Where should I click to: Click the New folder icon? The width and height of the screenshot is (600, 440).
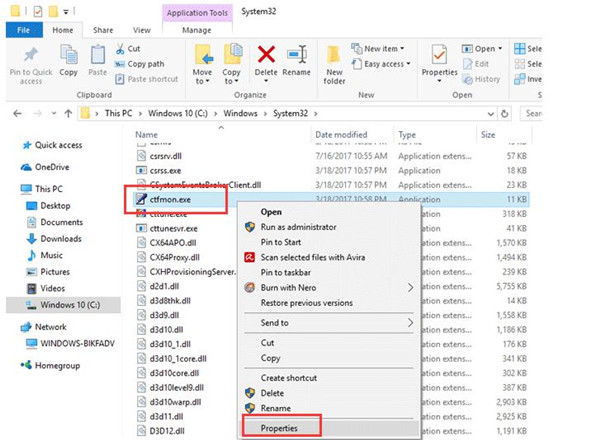pos(334,55)
